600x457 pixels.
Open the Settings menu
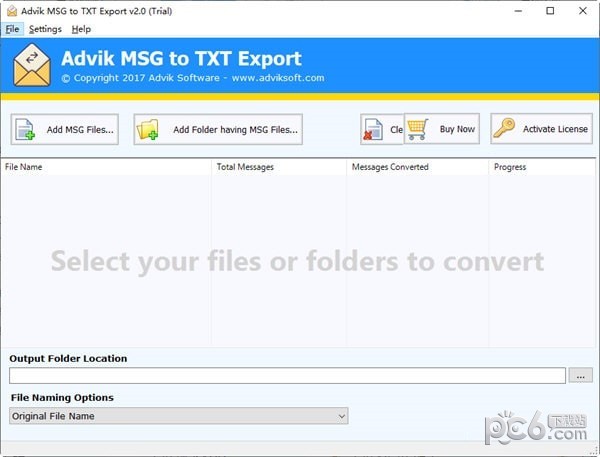[x=45, y=29]
